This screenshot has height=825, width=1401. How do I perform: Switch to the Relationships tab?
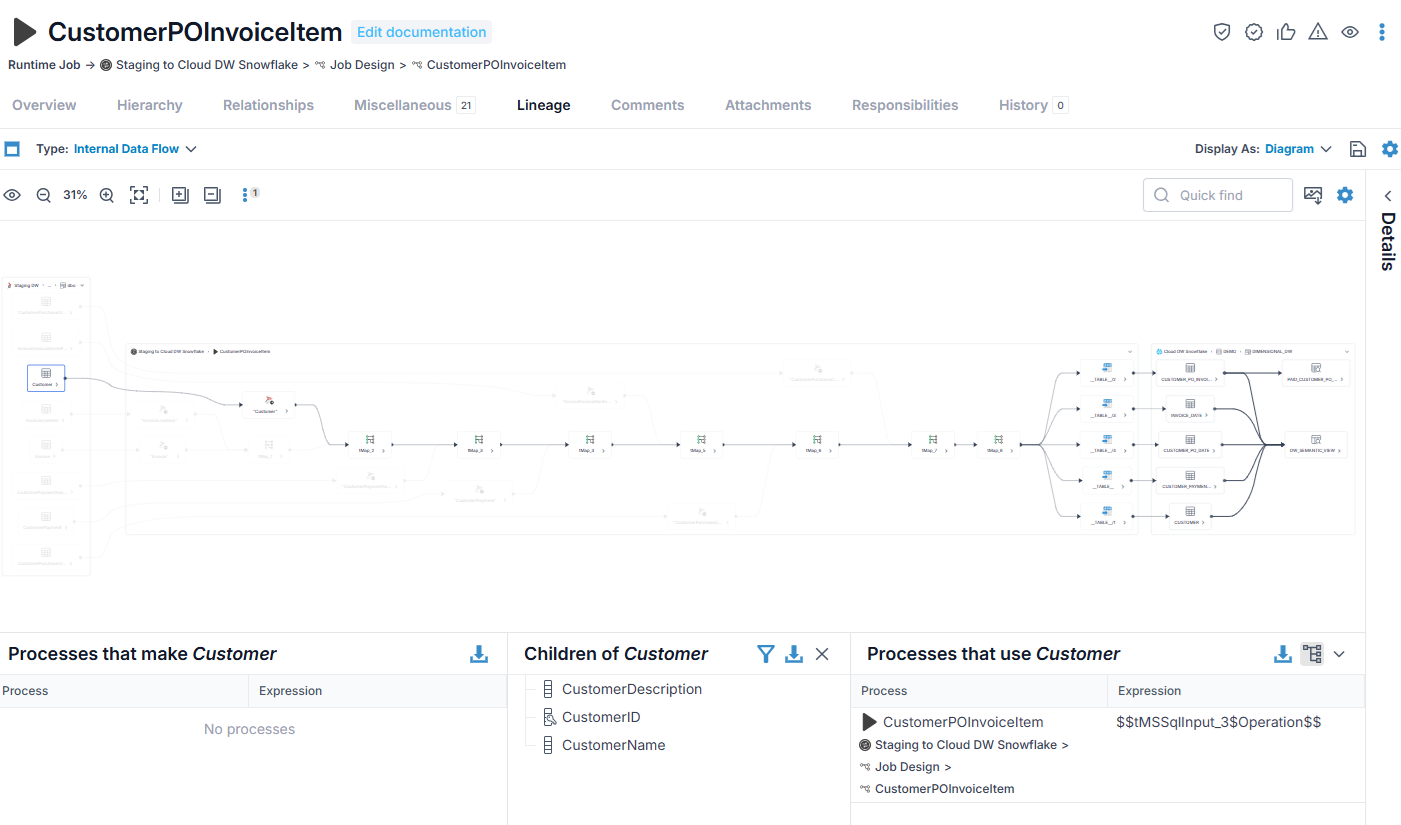(268, 105)
